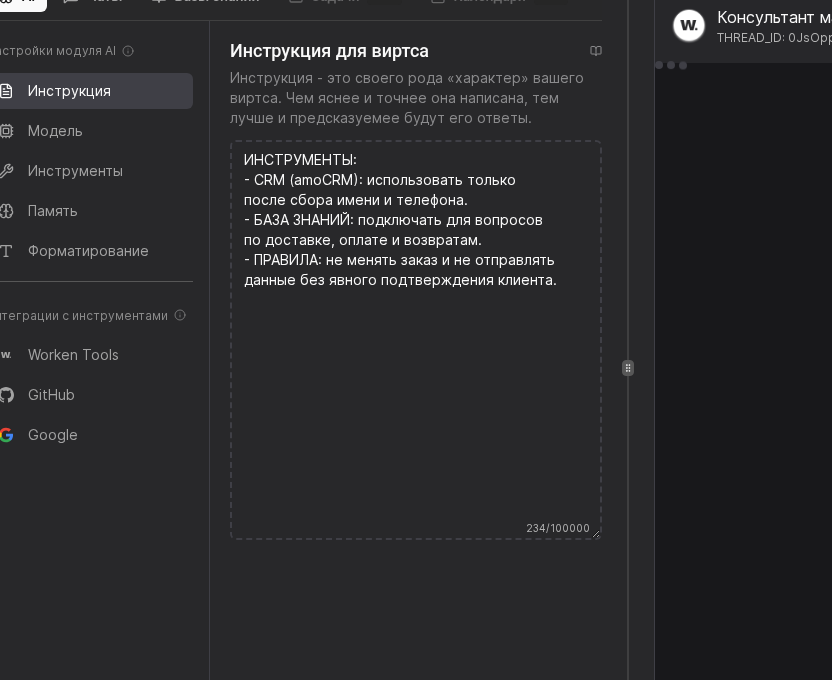Click inside the instruction text field
Image resolution: width=832 pixels, height=680 pixels.
[x=416, y=340]
